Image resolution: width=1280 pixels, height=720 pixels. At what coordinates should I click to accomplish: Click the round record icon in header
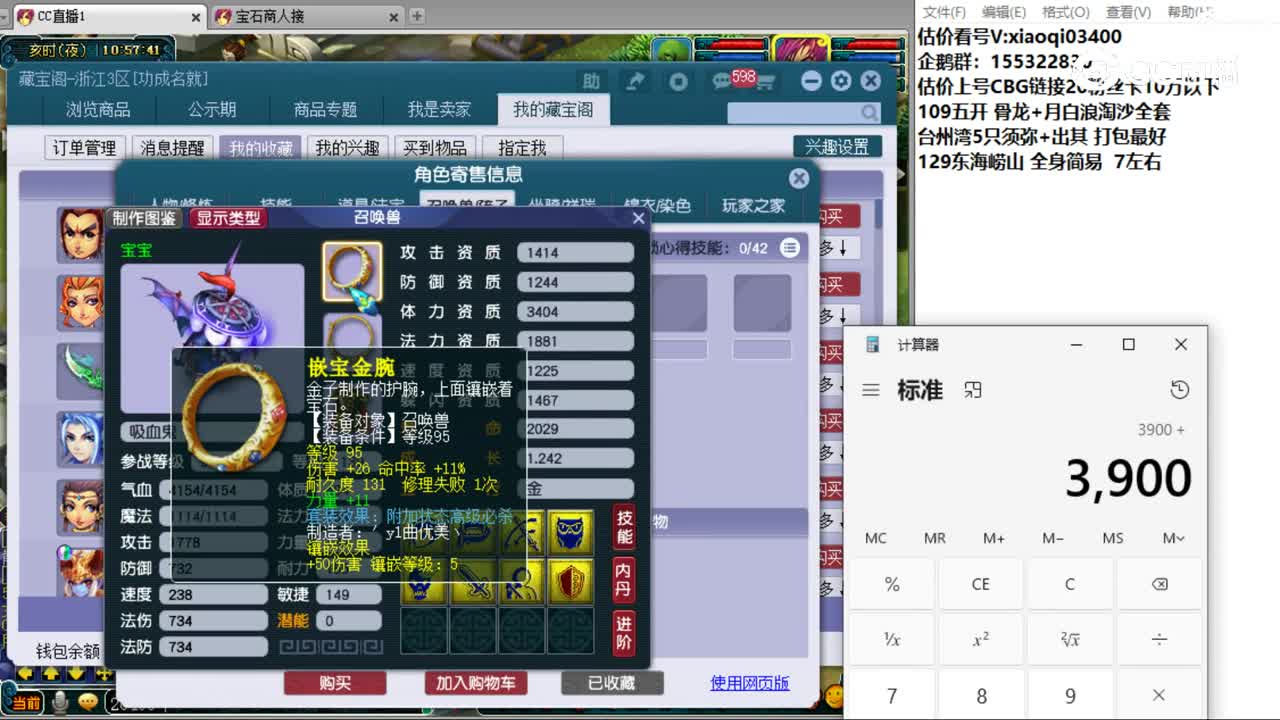tap(678, 81)
